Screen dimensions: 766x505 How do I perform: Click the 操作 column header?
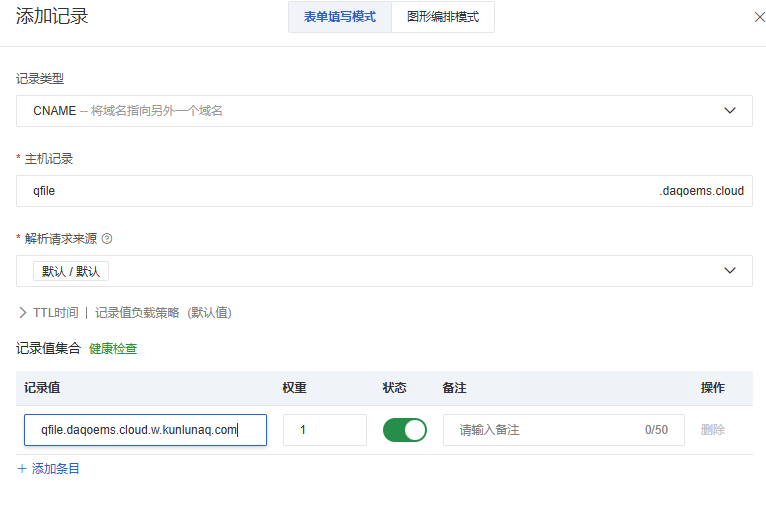pos(712,388)
